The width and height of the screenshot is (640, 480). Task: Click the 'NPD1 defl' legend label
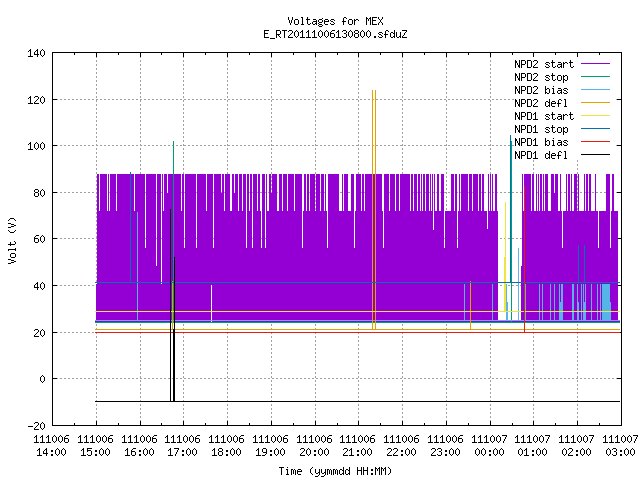point(541,155)
